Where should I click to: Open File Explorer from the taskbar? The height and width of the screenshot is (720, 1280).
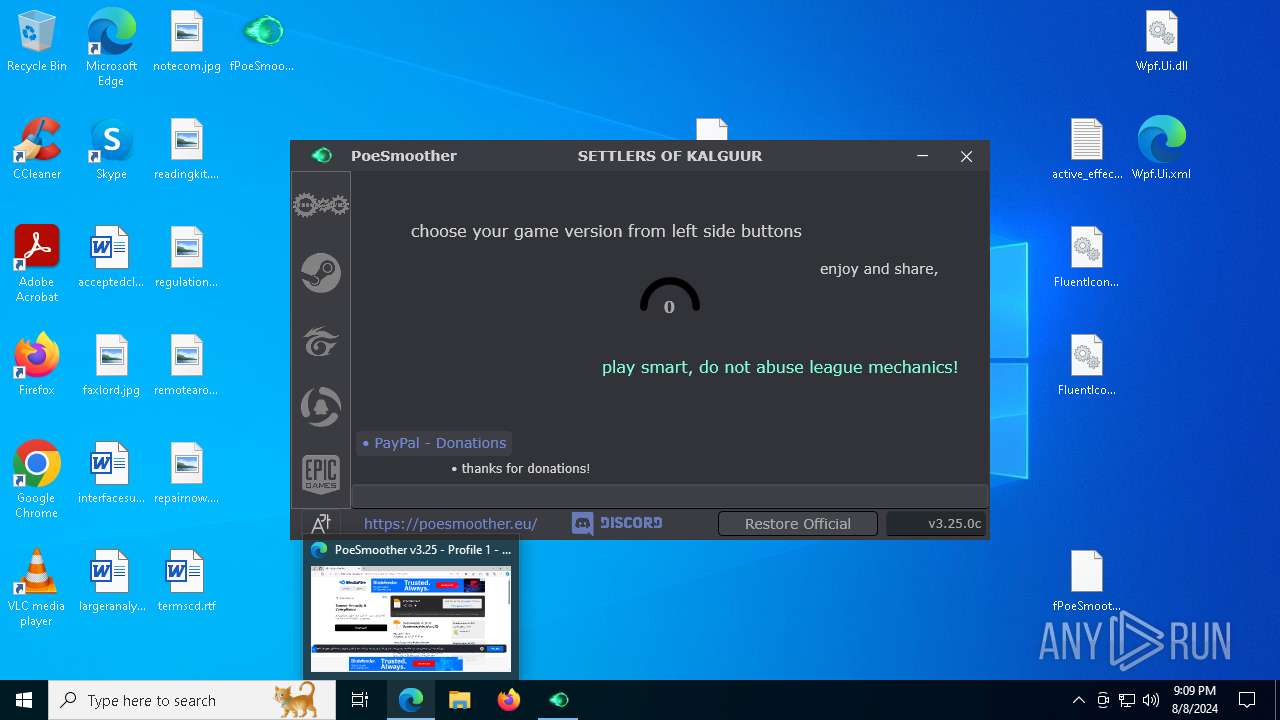coord(459,700)
